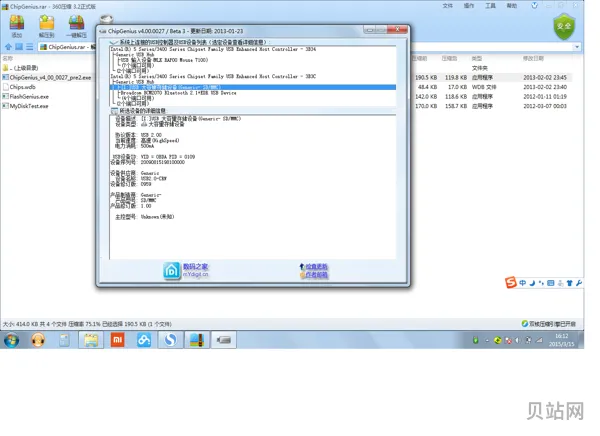This screenshot has width=600, height=436.
Task: Click the taskbar clock showing 16:12
Action: click(x=561, y=340)
